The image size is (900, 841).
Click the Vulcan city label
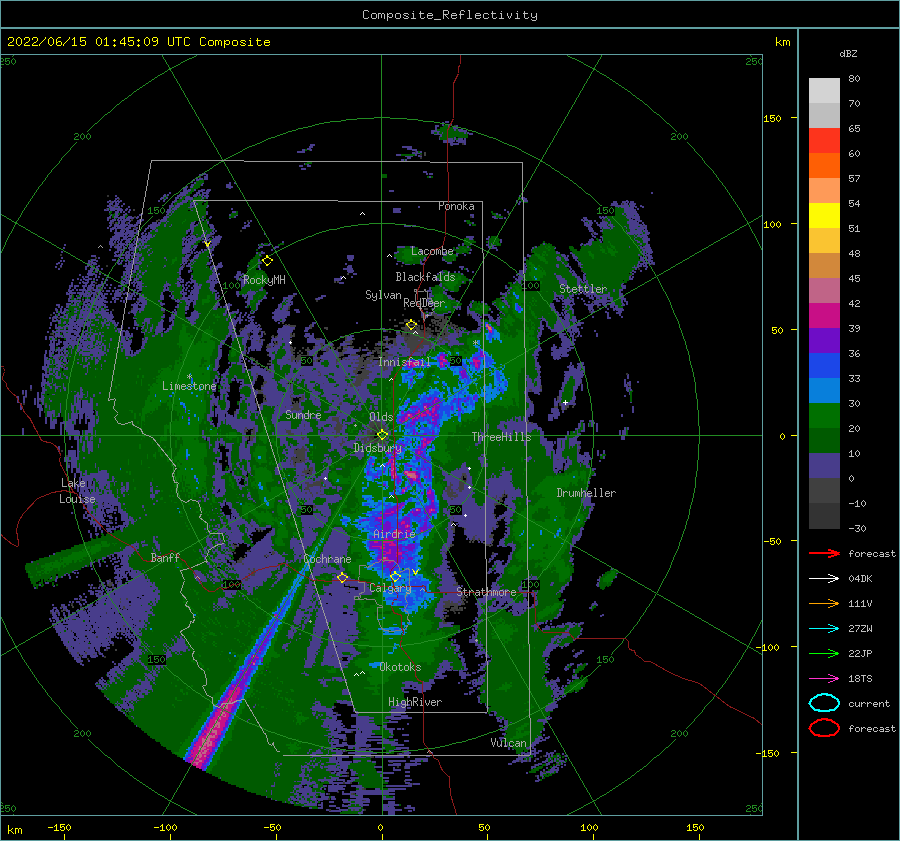(x=508, y=743)
